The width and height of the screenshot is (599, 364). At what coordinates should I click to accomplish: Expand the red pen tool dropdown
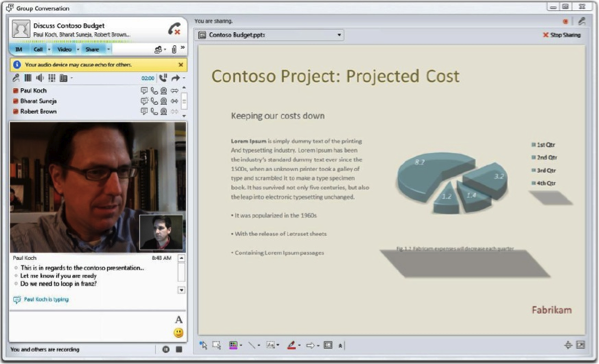299,346
